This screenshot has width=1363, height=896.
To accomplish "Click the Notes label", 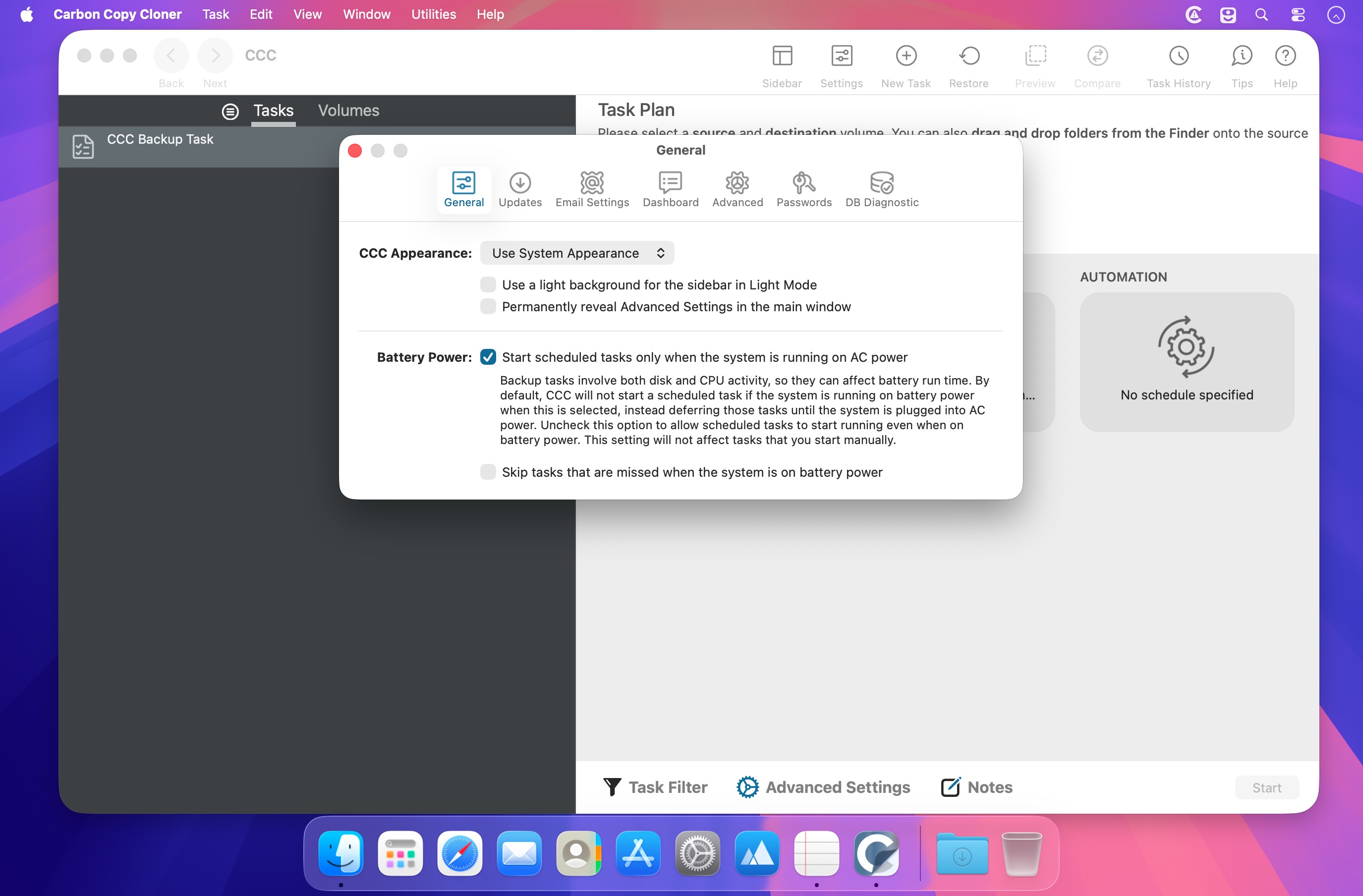I will (x=990, y=787).
